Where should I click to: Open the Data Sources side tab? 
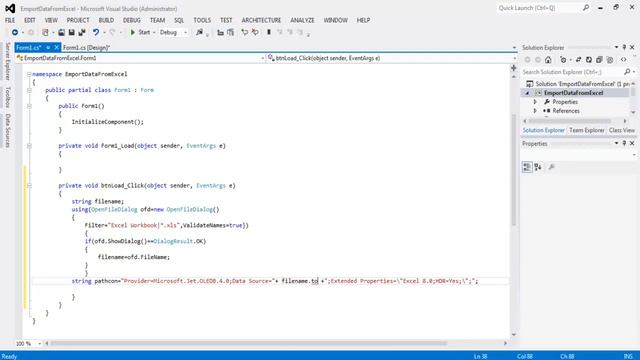point(8,130)
